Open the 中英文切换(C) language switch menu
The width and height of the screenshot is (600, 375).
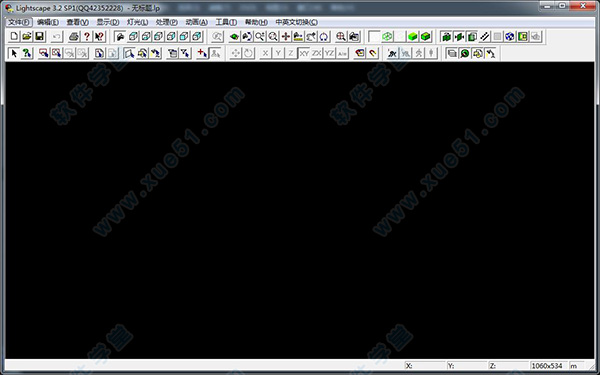click(x=297, y=22)
